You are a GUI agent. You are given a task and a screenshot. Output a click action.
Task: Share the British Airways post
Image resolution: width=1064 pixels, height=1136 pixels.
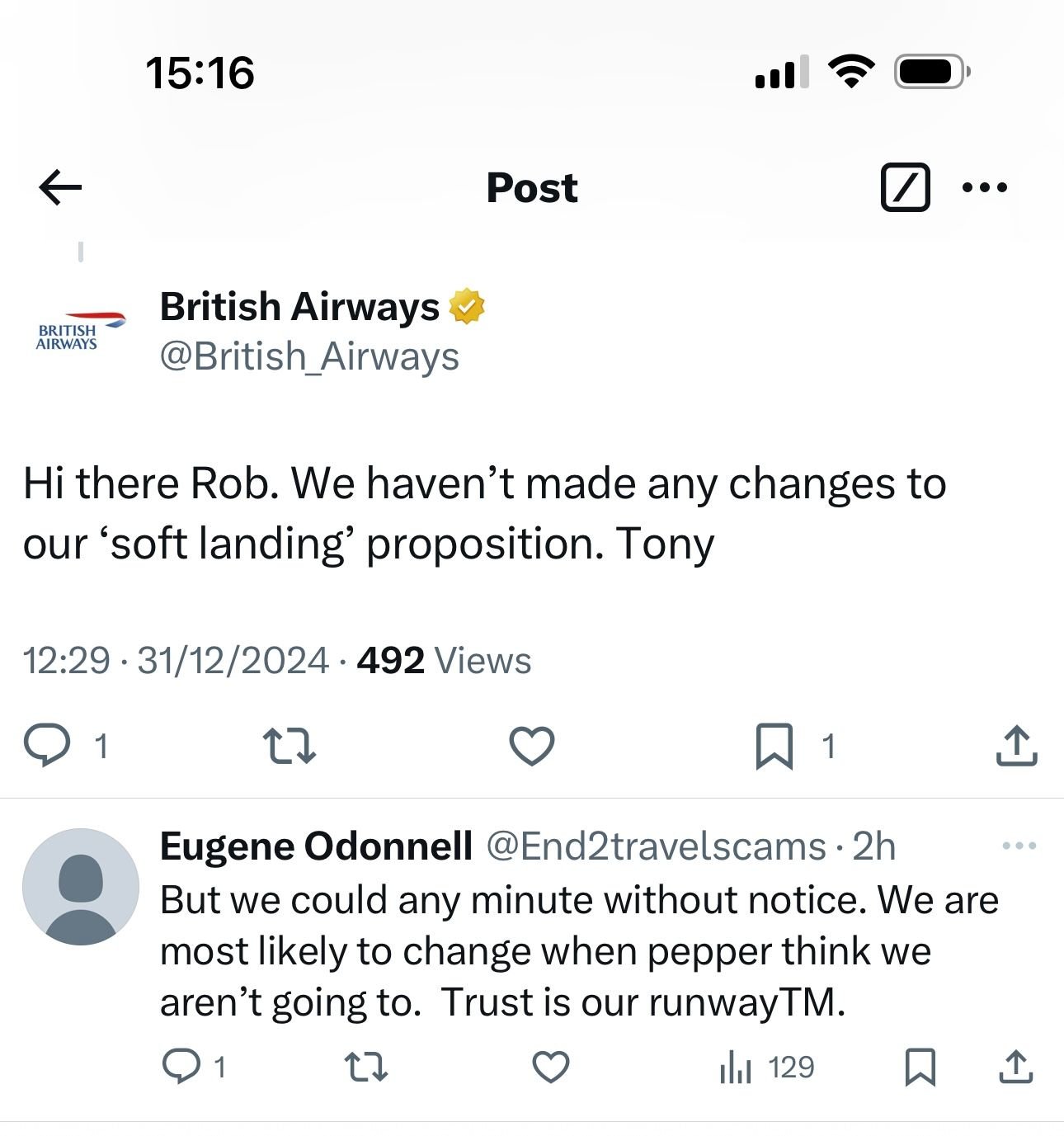[1016, 746]
